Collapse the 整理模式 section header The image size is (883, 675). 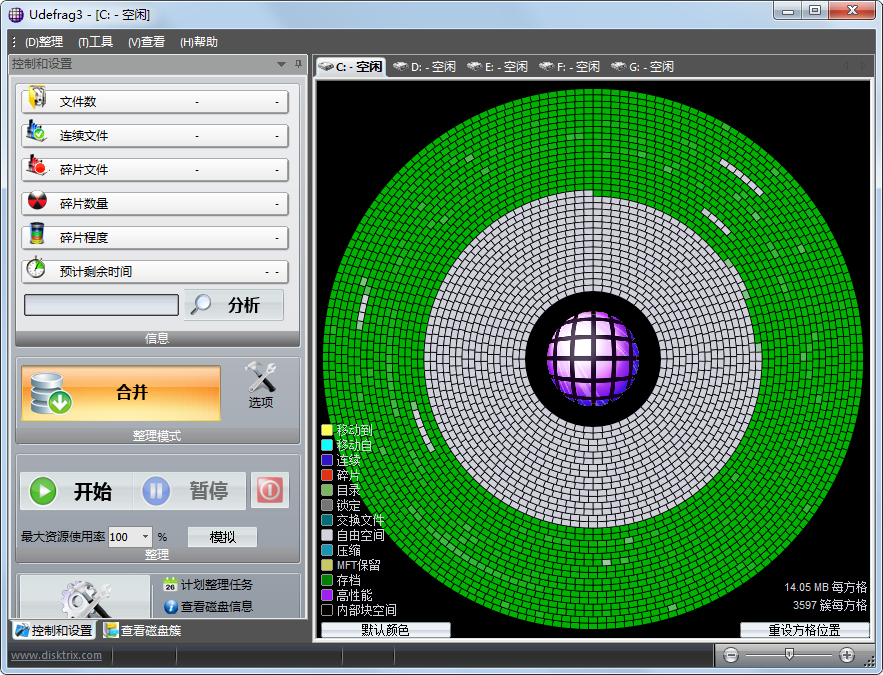(x=157, y=436)
